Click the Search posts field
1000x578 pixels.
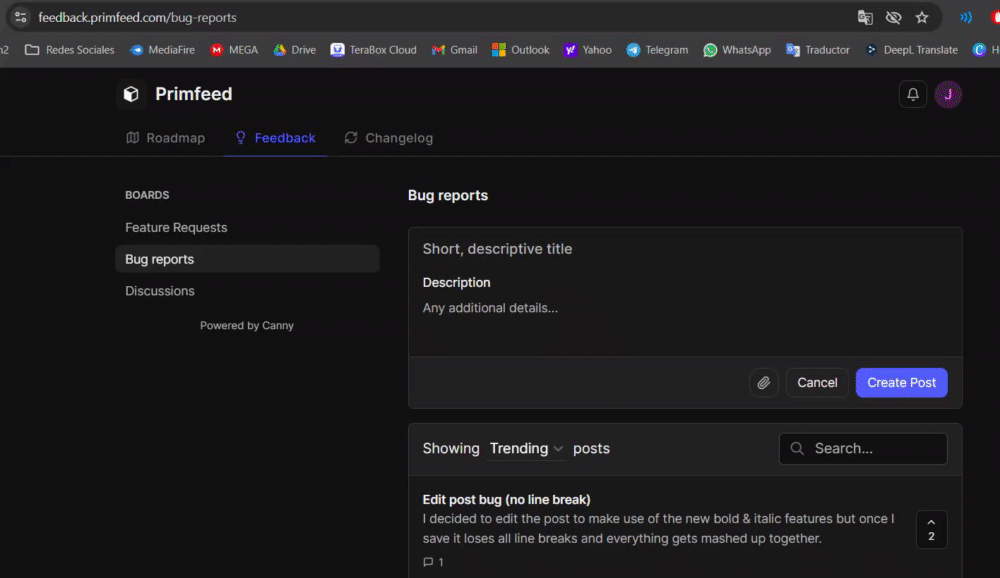pyautogui.click(x=863, y=448)
